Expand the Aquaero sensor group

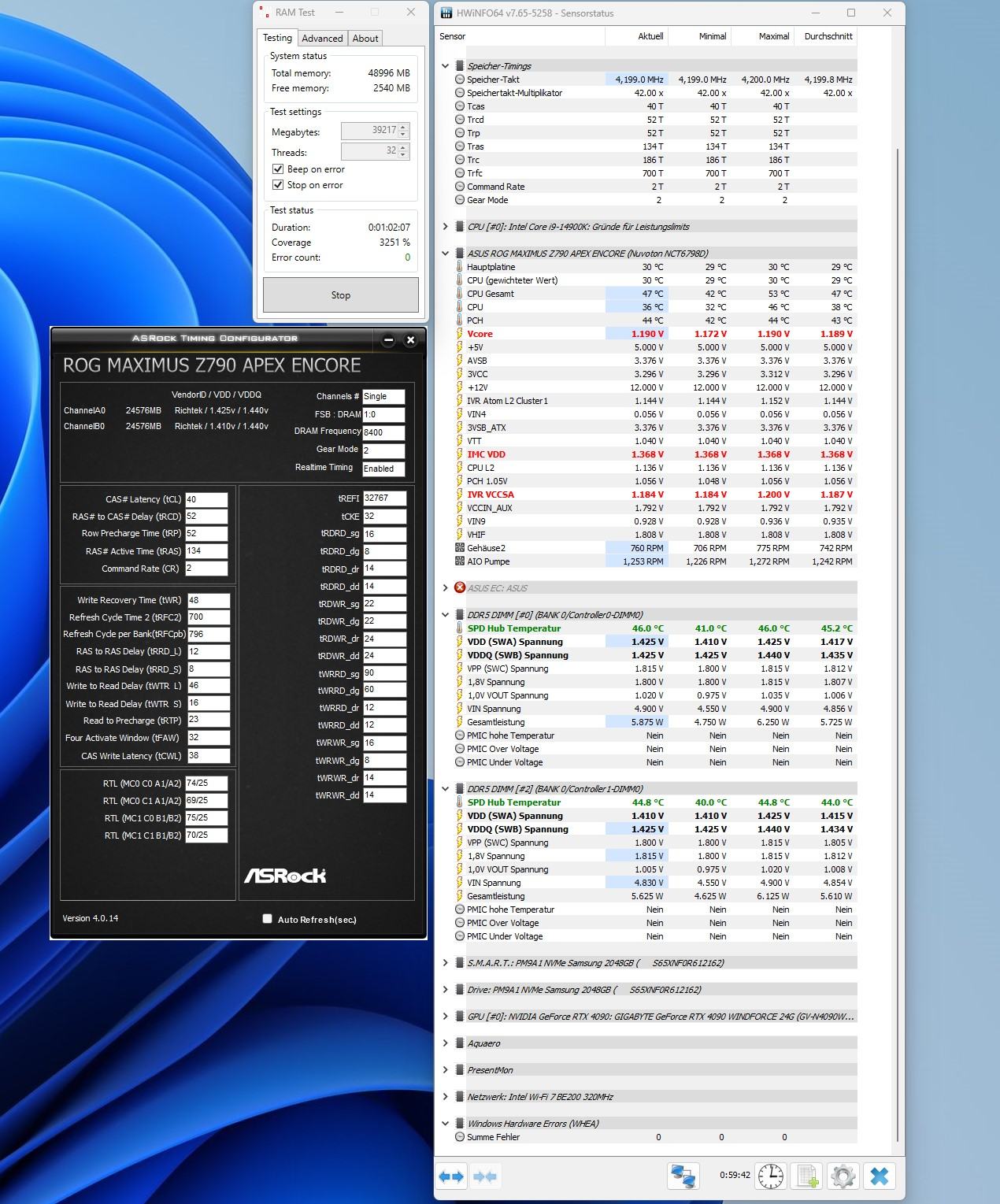click(x=446, y=1043)
